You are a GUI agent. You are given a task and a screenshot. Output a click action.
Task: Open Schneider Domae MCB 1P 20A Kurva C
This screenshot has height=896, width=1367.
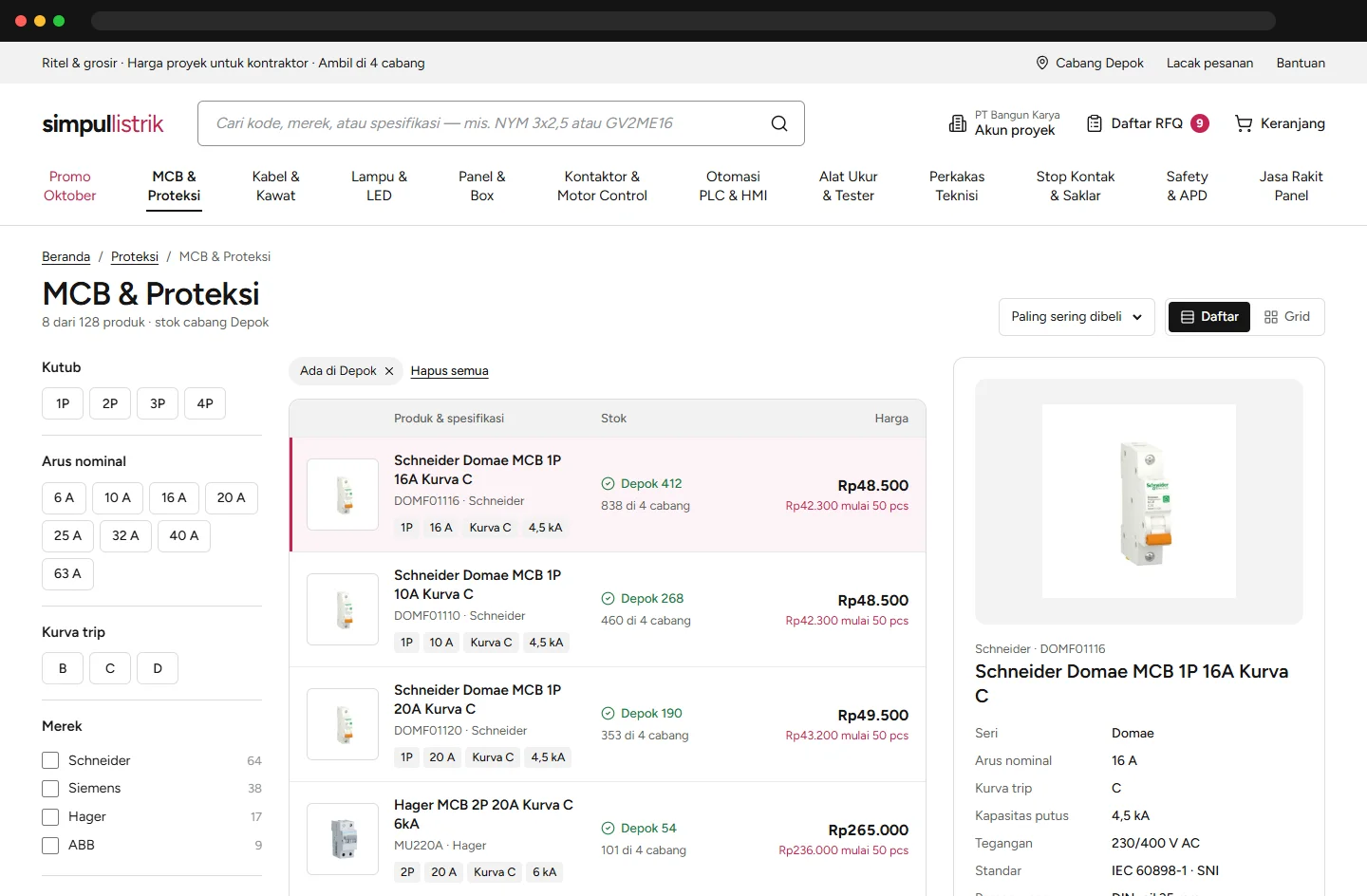[x=478, y=700]
